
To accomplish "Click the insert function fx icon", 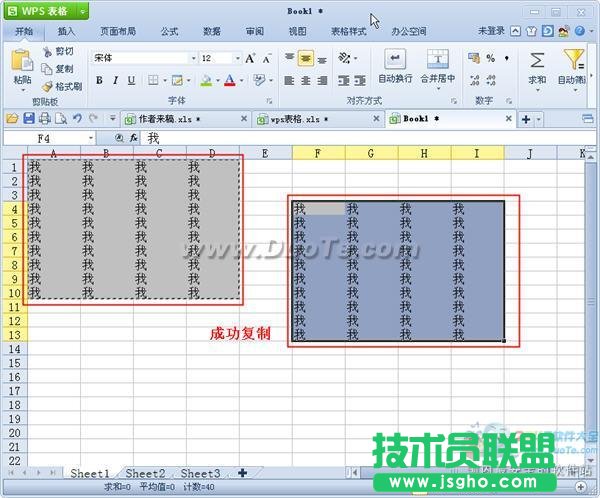I will [x=133, y=138].
